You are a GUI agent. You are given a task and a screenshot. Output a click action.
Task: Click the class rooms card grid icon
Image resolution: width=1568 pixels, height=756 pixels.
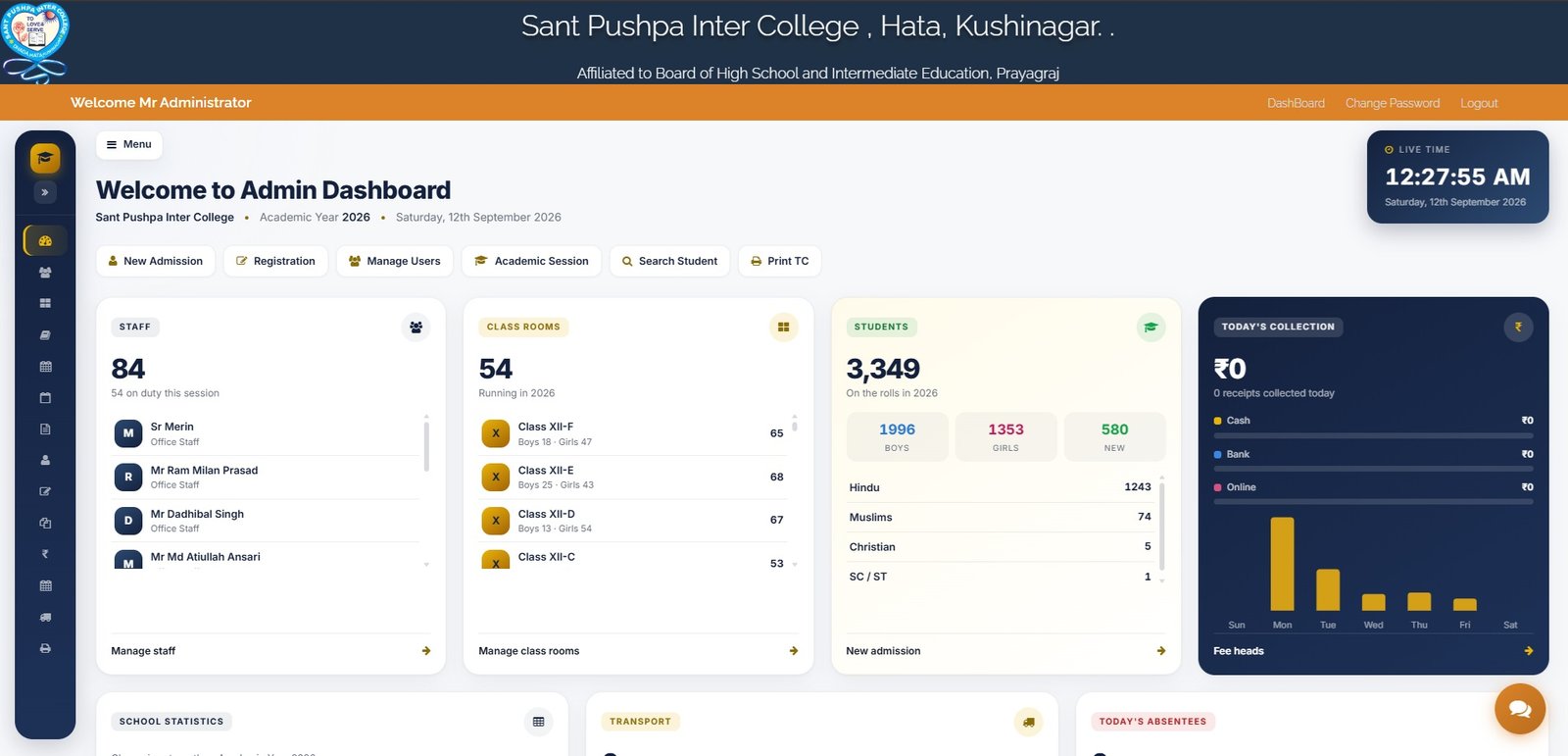tap(783, 328)
